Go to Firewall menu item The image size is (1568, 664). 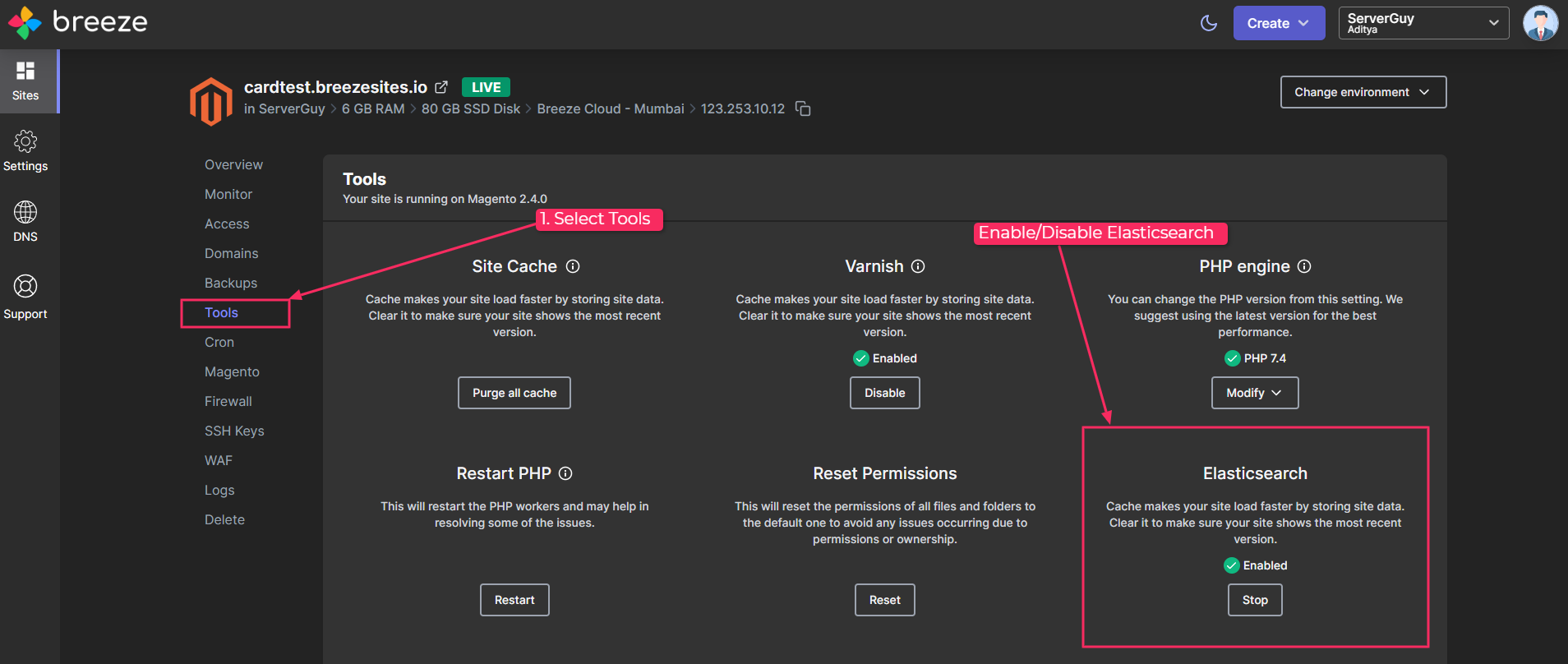coord(228,401)
